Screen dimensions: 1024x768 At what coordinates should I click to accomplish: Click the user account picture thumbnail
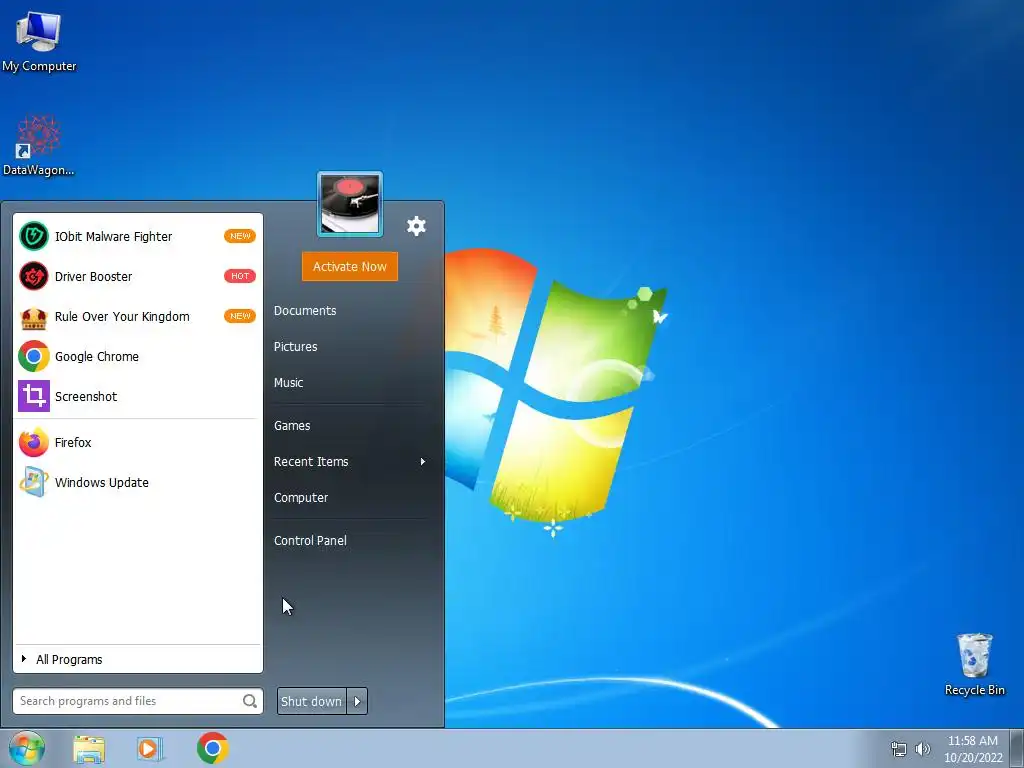(350, 204)
